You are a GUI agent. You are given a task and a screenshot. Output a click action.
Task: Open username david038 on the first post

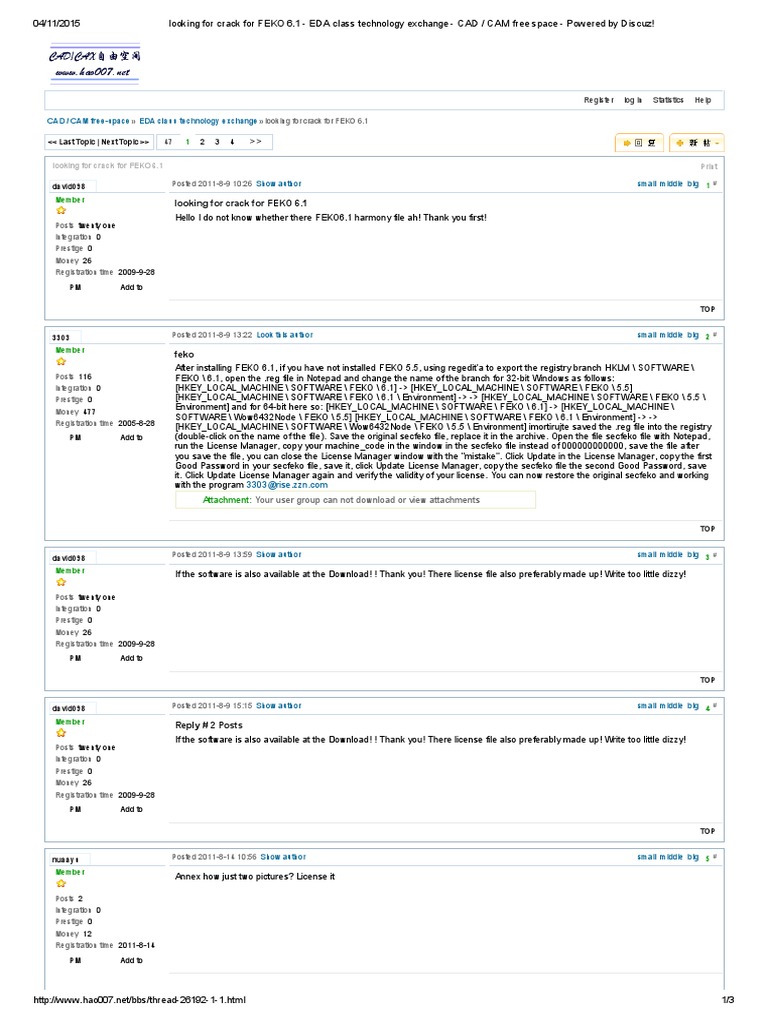(x=69, y=187)
